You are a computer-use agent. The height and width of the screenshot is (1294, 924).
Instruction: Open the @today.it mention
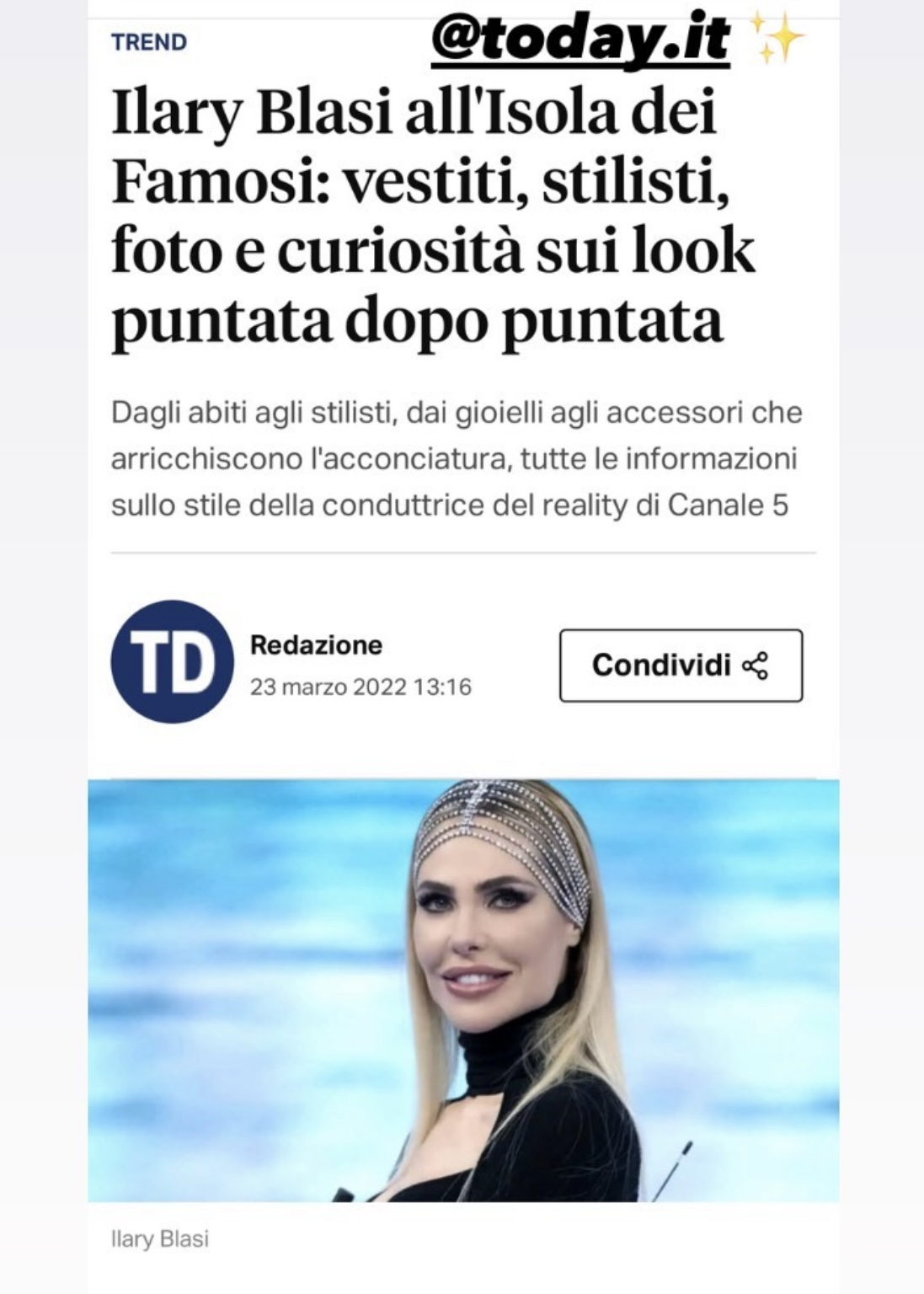pyautogui.click(x=580, y=40)
